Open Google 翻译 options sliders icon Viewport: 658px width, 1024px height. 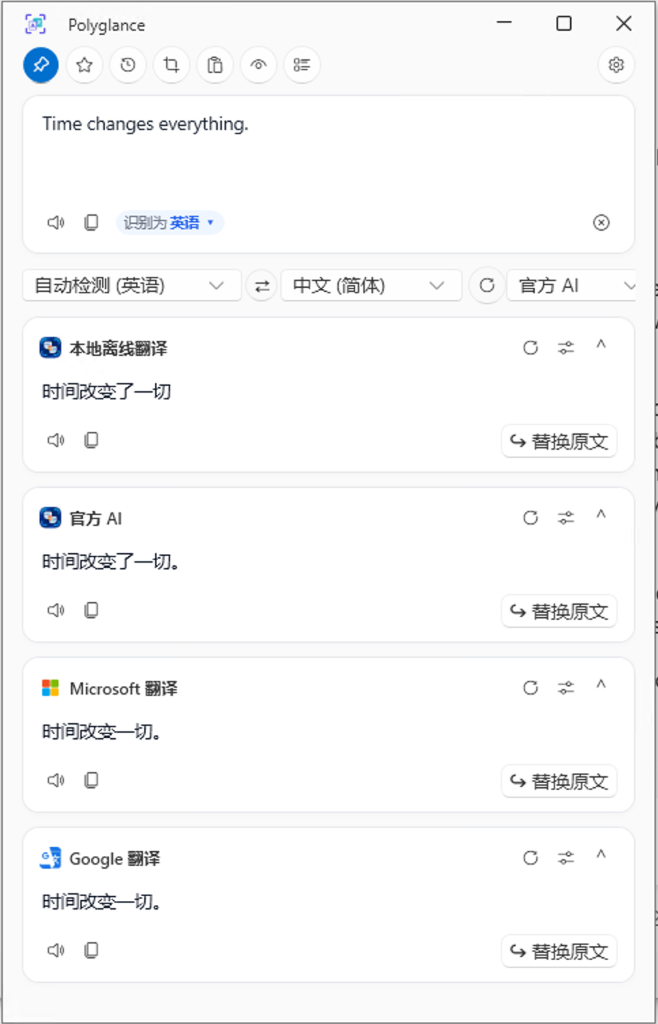[x=566, y=858]
